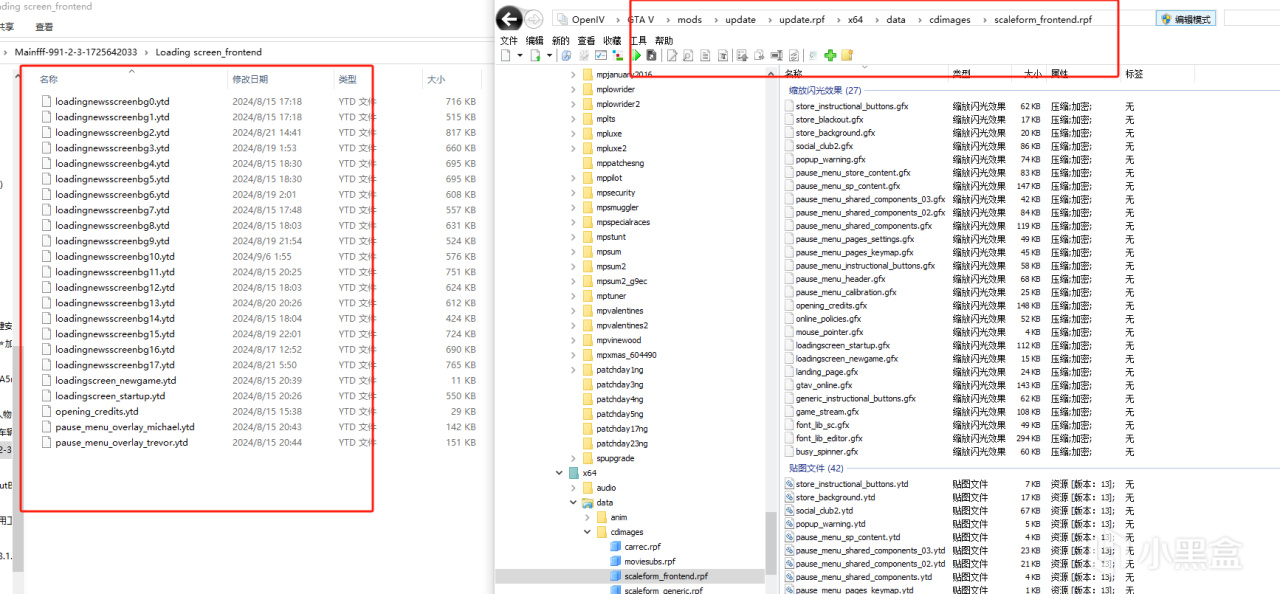The width and height of the screenshot is (1280, 594).
Task: Open the 工具 menu in OpenIV
Action: (638, 41)
